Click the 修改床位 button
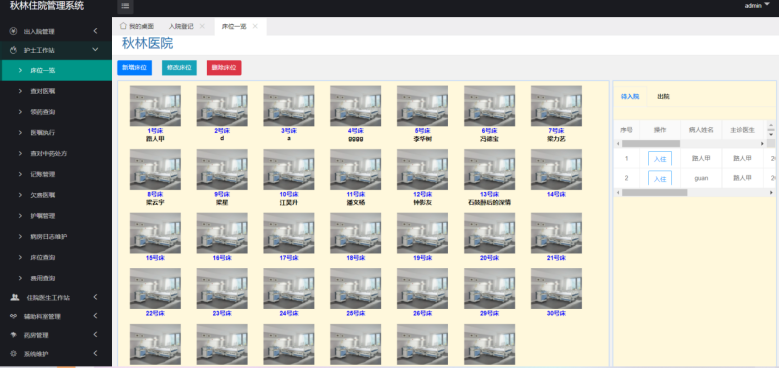Image resolution: width=779 pixels, height=368 pixels. pos(179,68)
